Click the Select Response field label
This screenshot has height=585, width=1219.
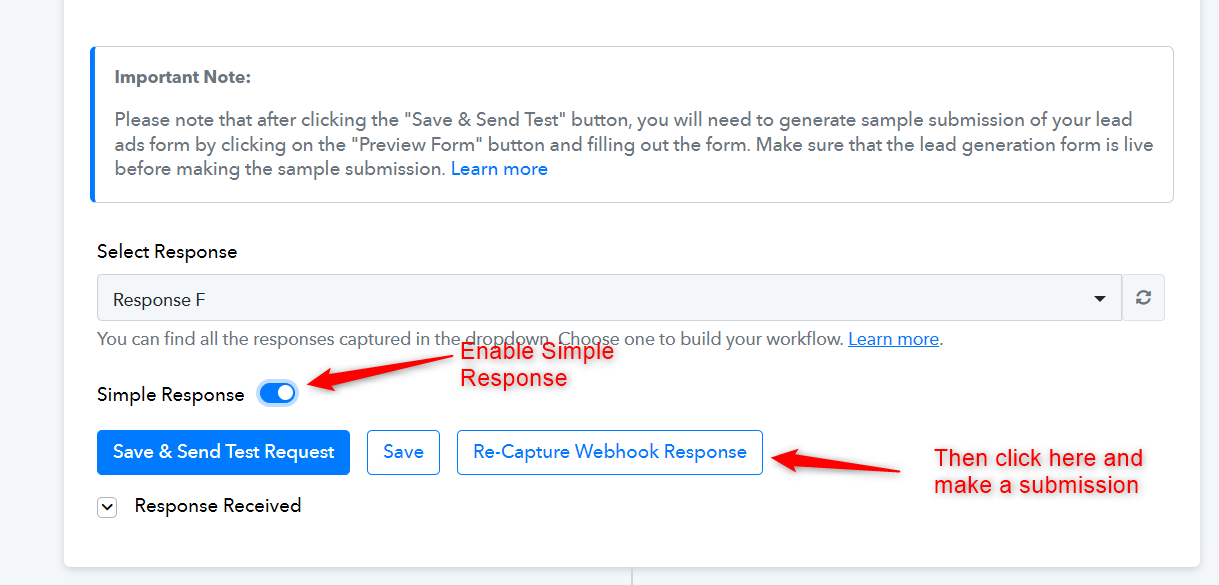coord(167,252)
